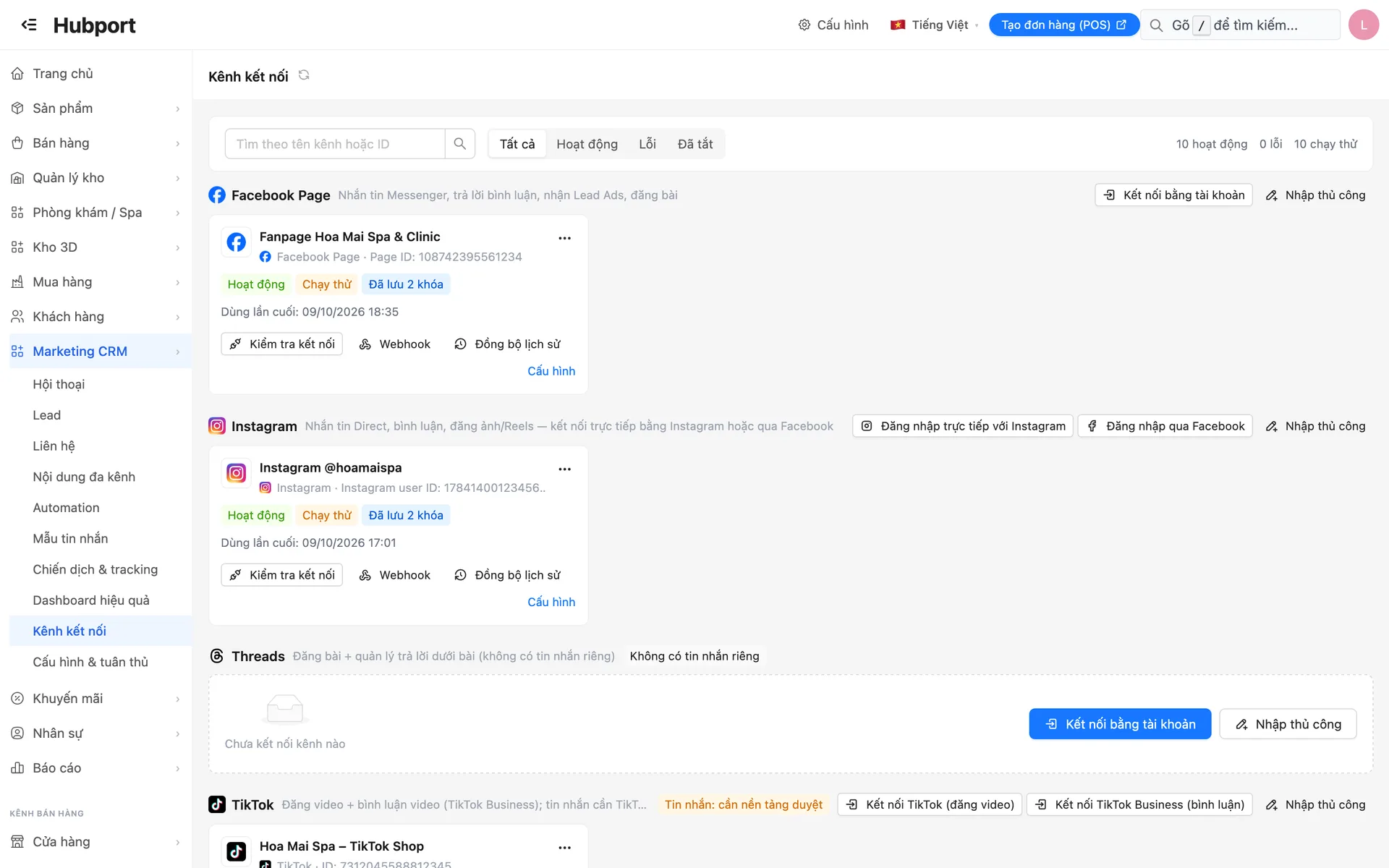Screen dimensions: 1389x868
Task: Open the three-dot menu for Instagram @hoamaispa
Action: 565,469
